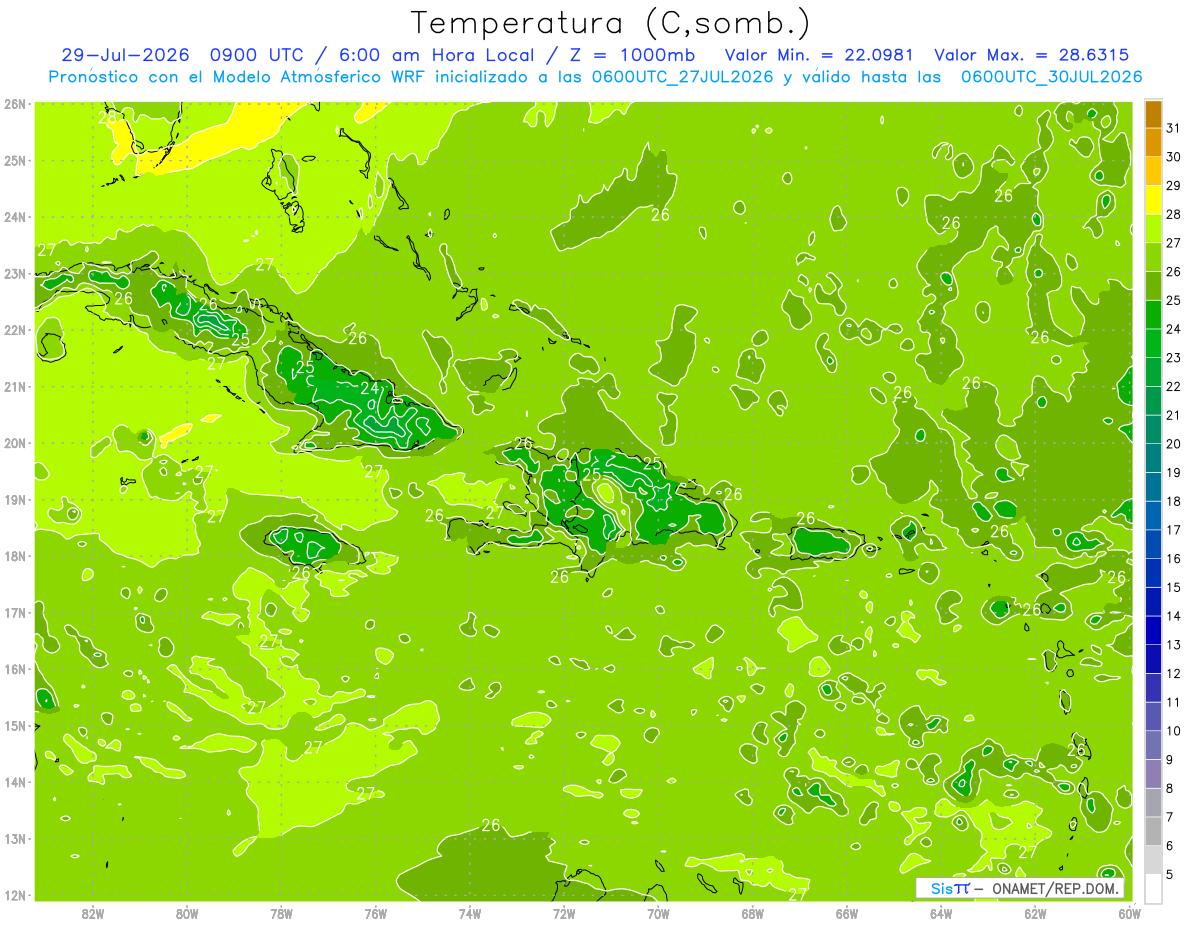Click the purple legend swatch between 8 and 9

[1153, 774]
